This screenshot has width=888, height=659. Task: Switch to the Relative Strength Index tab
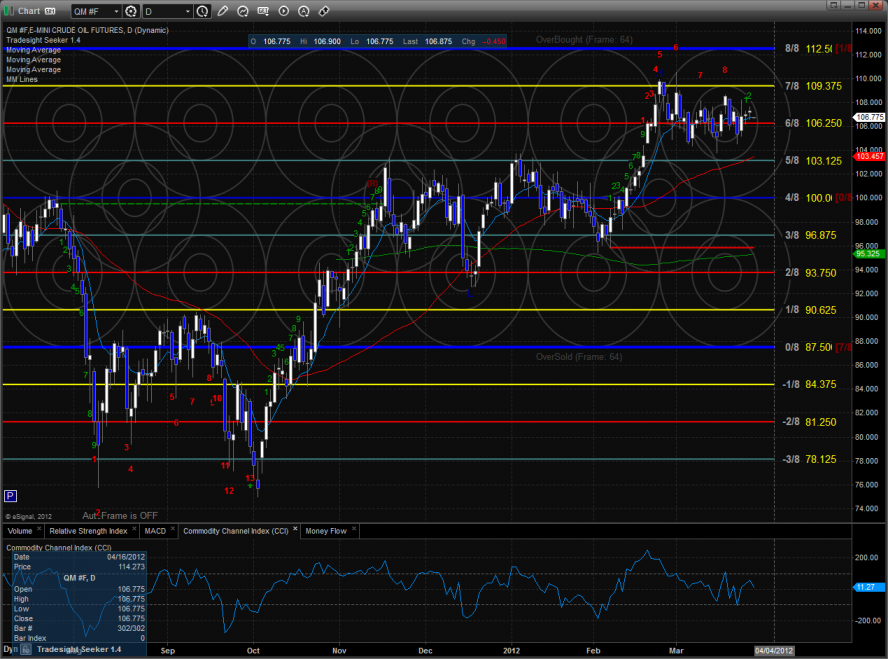click(91, 530)
